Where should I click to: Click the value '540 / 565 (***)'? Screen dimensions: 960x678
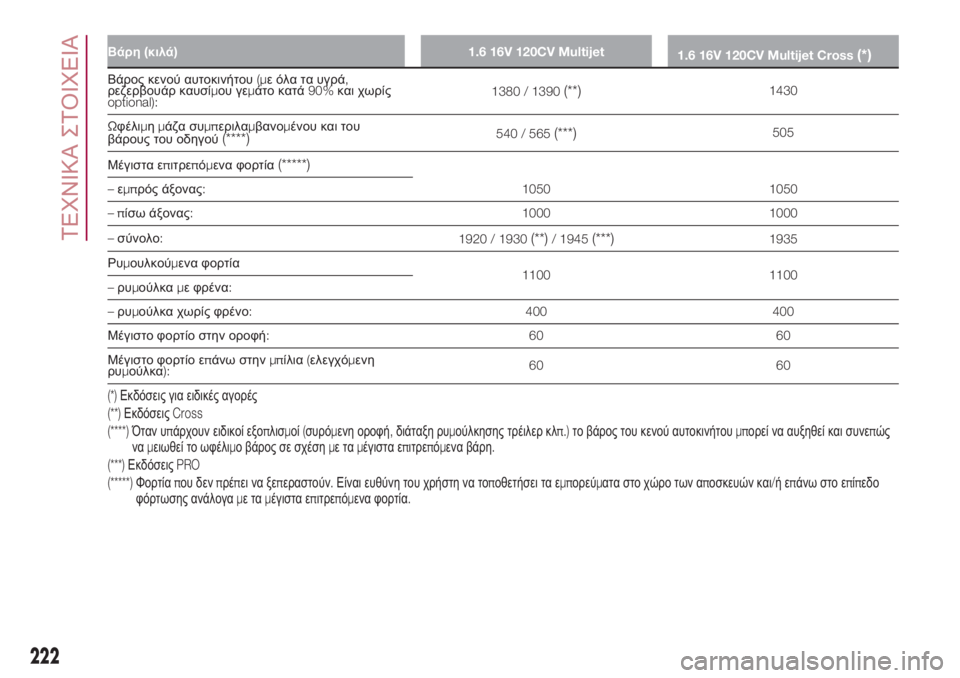coord(536,134)
